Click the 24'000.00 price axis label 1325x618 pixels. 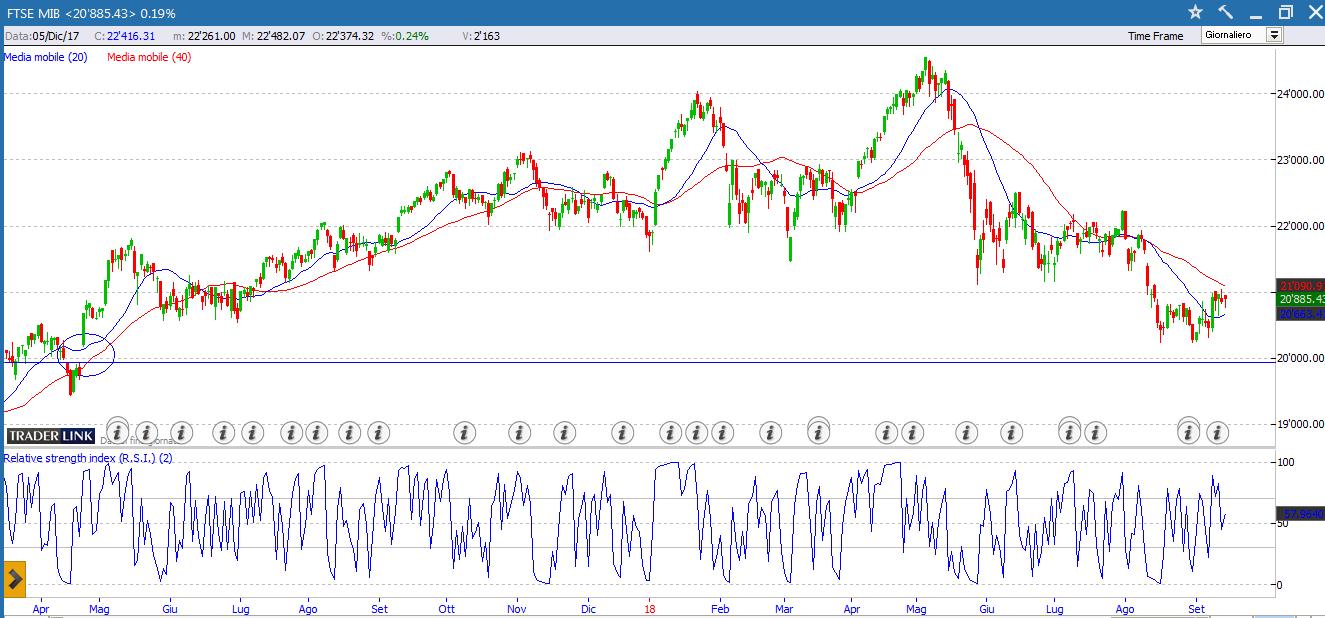pos(1300,95)
